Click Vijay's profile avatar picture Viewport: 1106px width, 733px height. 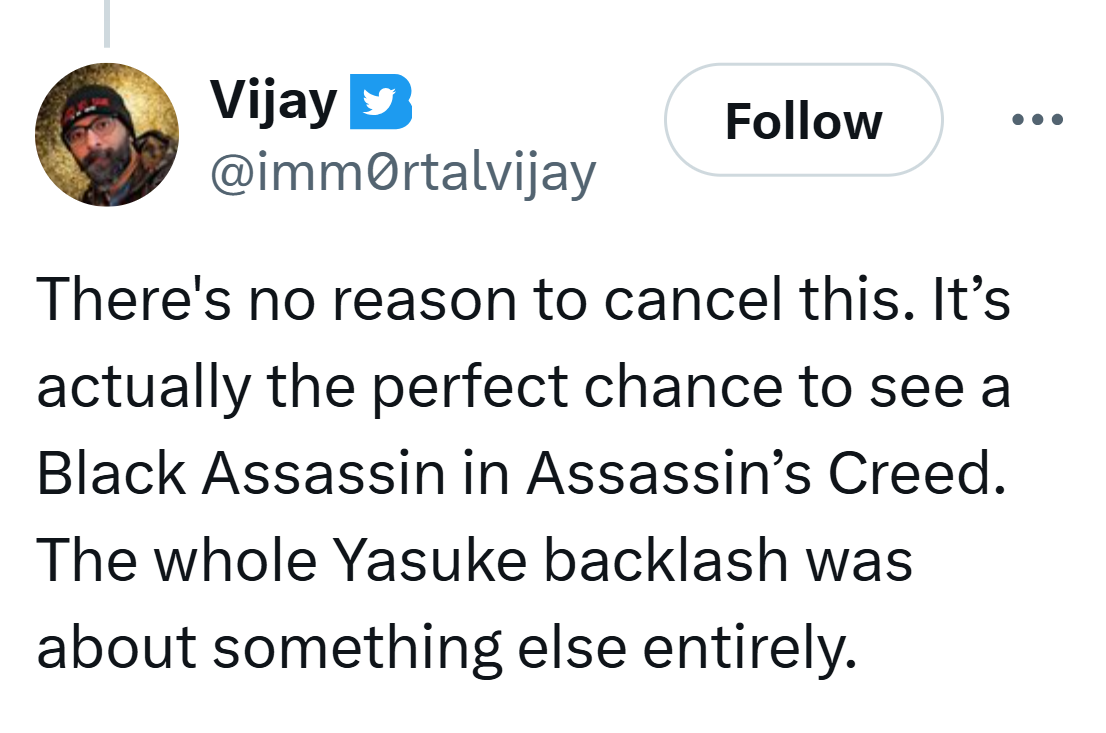tap(106, 134)
